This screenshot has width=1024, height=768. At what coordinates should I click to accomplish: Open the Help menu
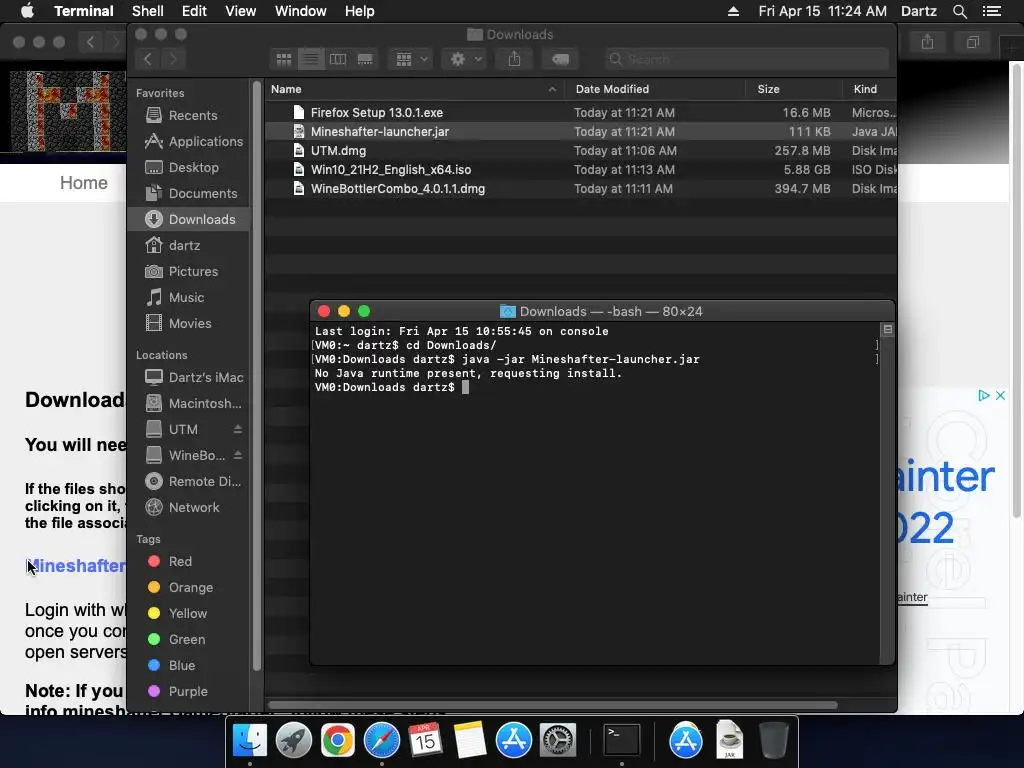tap(359, 11)
